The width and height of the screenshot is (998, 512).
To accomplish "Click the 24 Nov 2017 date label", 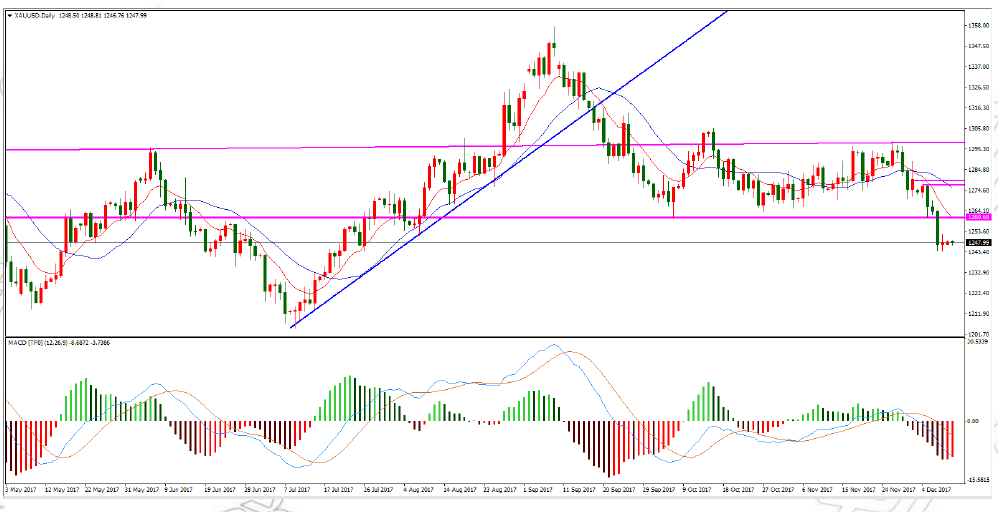I will (x=897, y=490).
